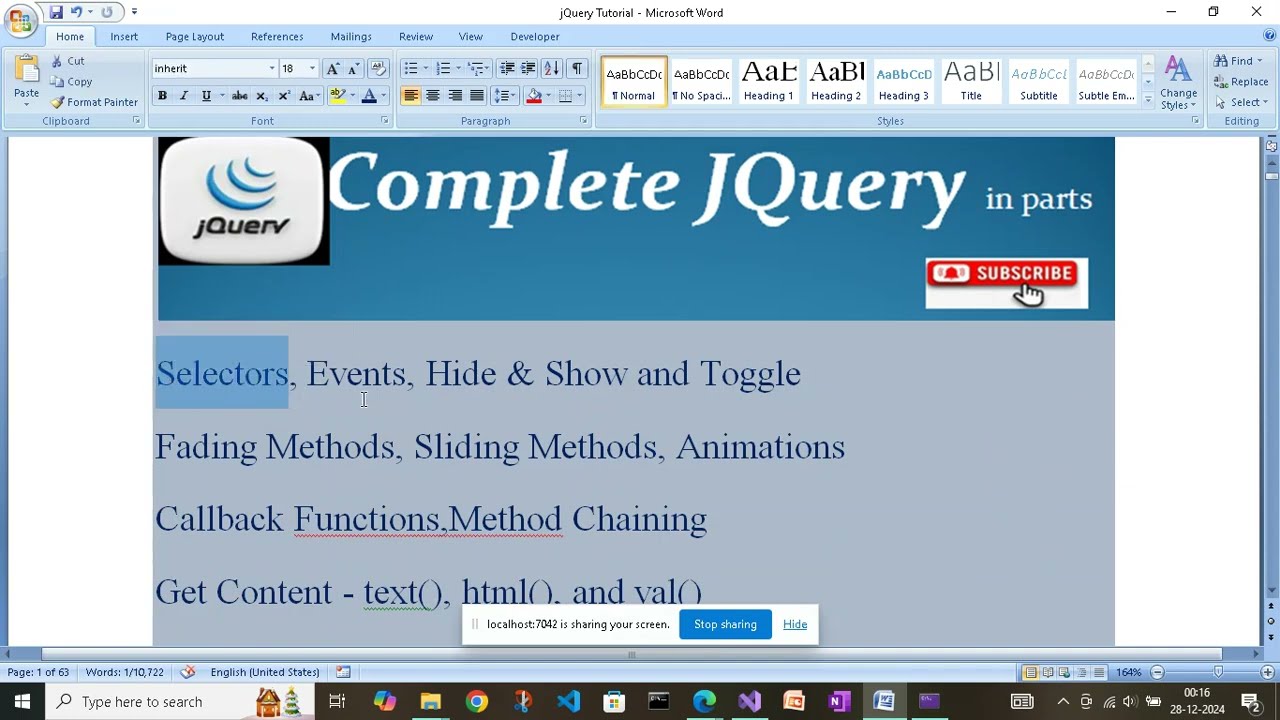The width and height of the screenshot is (1280, 720).
Task: Click the Paste clipboard icon
Action: point(26,70)
